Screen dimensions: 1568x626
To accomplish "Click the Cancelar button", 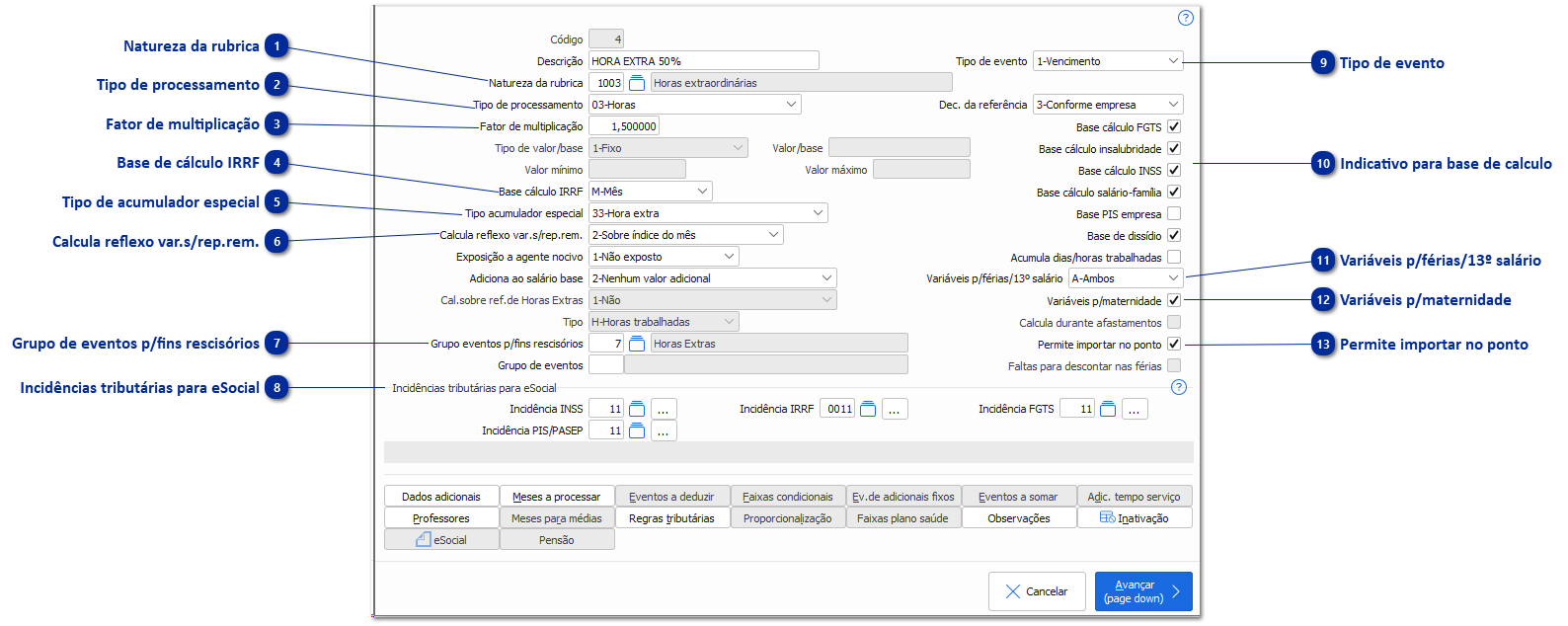I will 1036,591.
